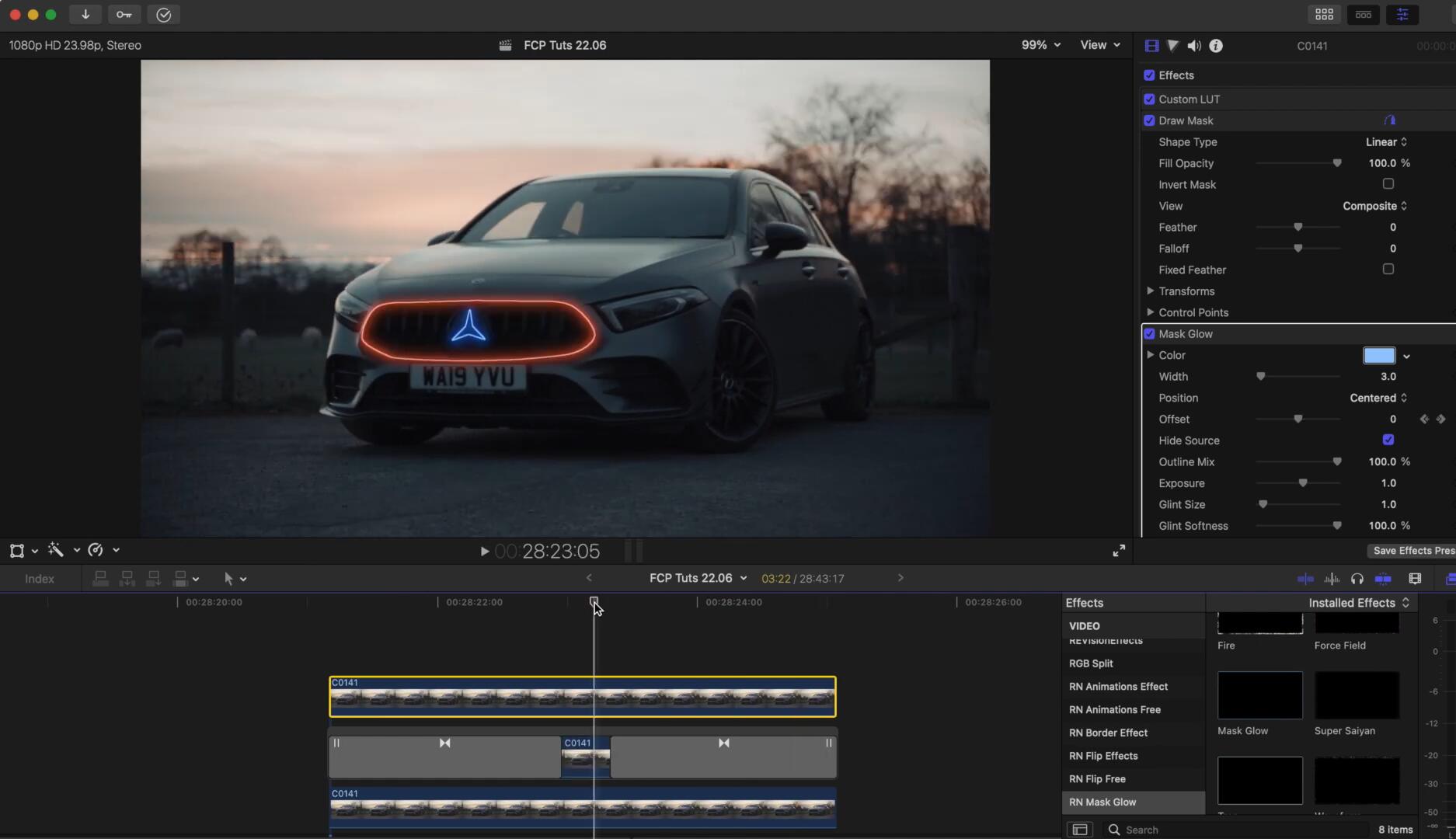Uncheck the Custom LUT effect
The width and height of the screenshot is (1456, 839).
click(x=1150, y=99)
